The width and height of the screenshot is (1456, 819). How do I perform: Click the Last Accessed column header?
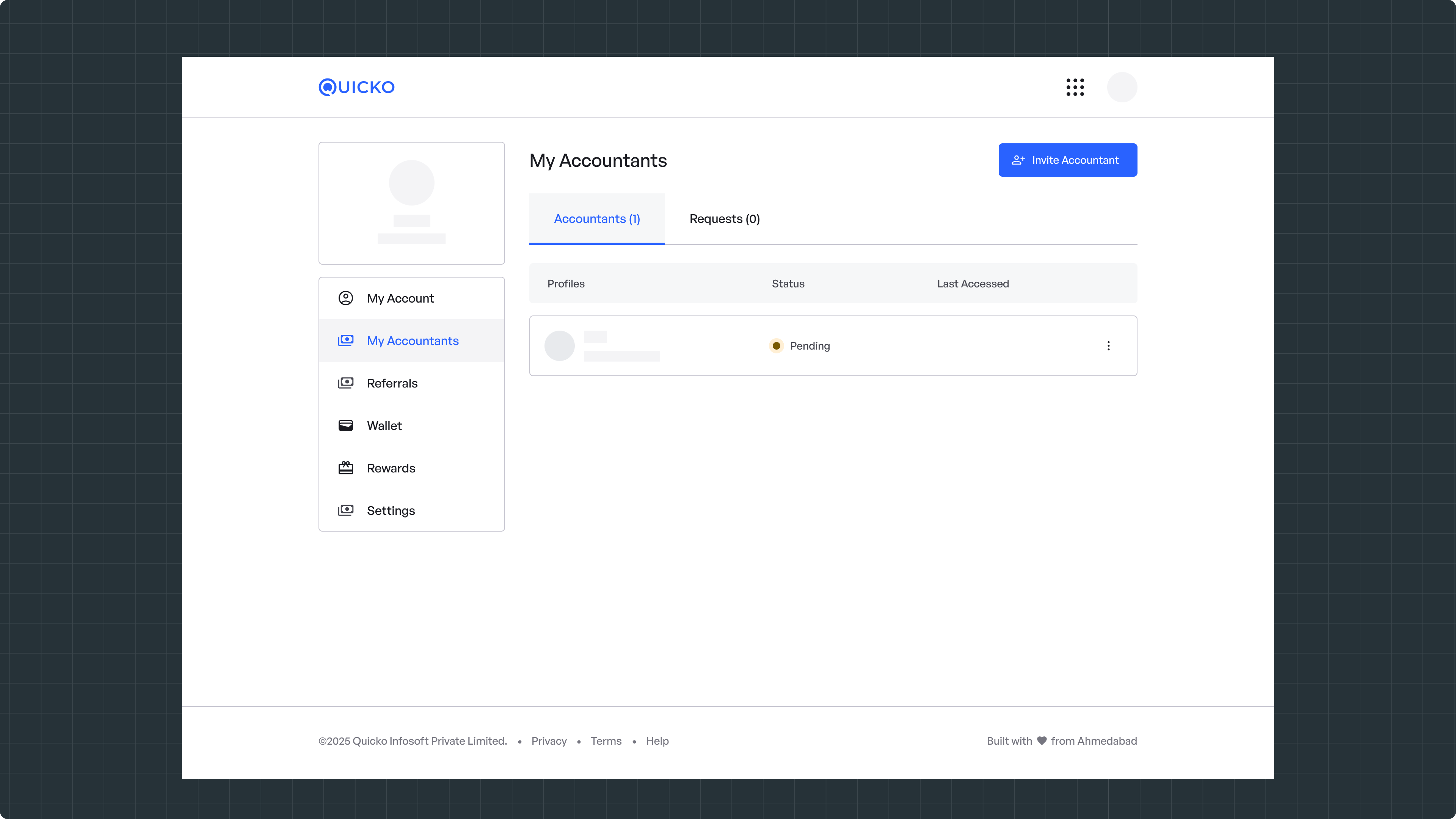pos(973,283)
